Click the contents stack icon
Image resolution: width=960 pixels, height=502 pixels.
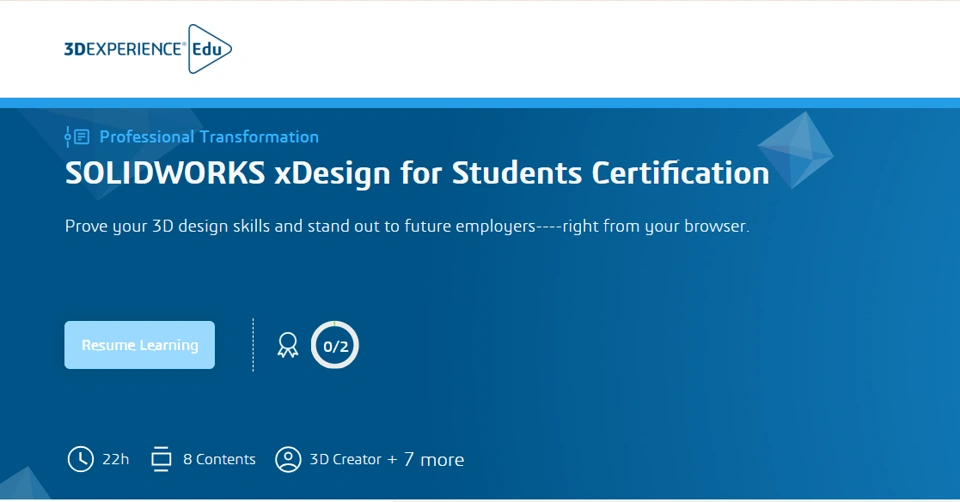pos(162,459)
